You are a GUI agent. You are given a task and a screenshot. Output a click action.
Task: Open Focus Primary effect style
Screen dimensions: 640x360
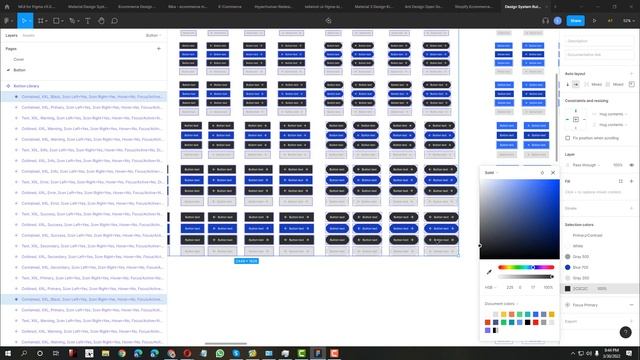click(585, 305)
